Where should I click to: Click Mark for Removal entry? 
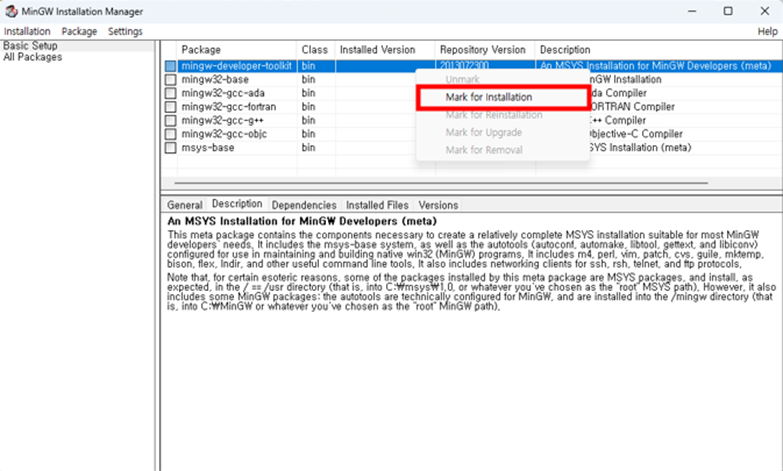pos(484,150)
